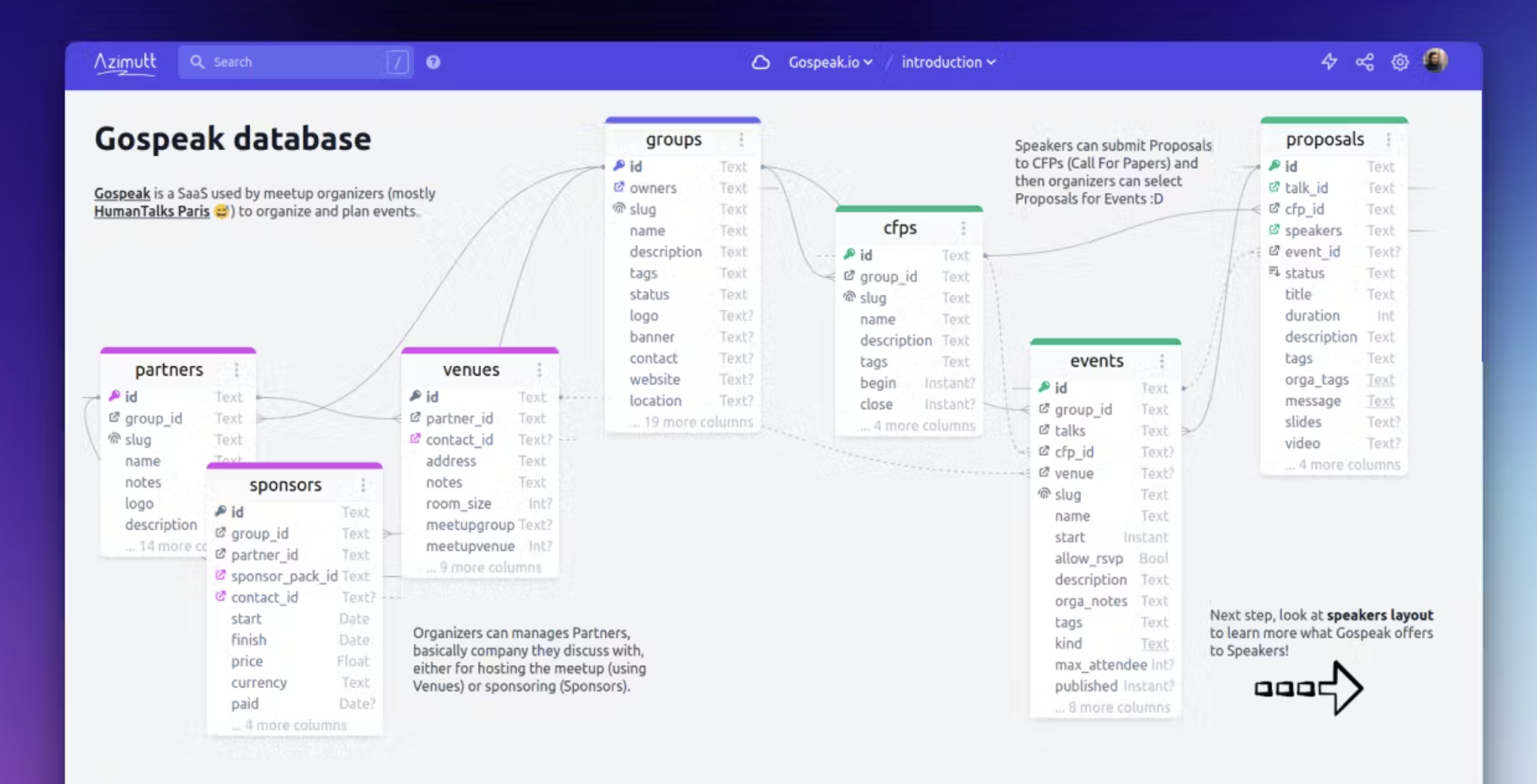Open the lightning bolt features icon
Viewport: 1537px width, 784px height.
(x=1329, y=62)
